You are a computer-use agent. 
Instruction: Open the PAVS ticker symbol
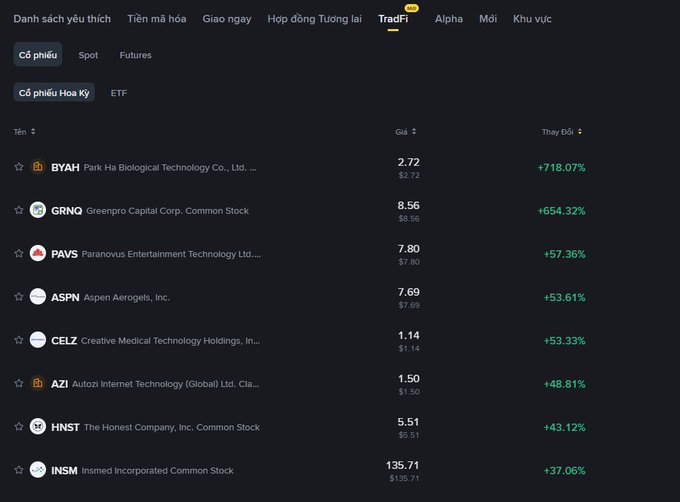coord(64,254)
